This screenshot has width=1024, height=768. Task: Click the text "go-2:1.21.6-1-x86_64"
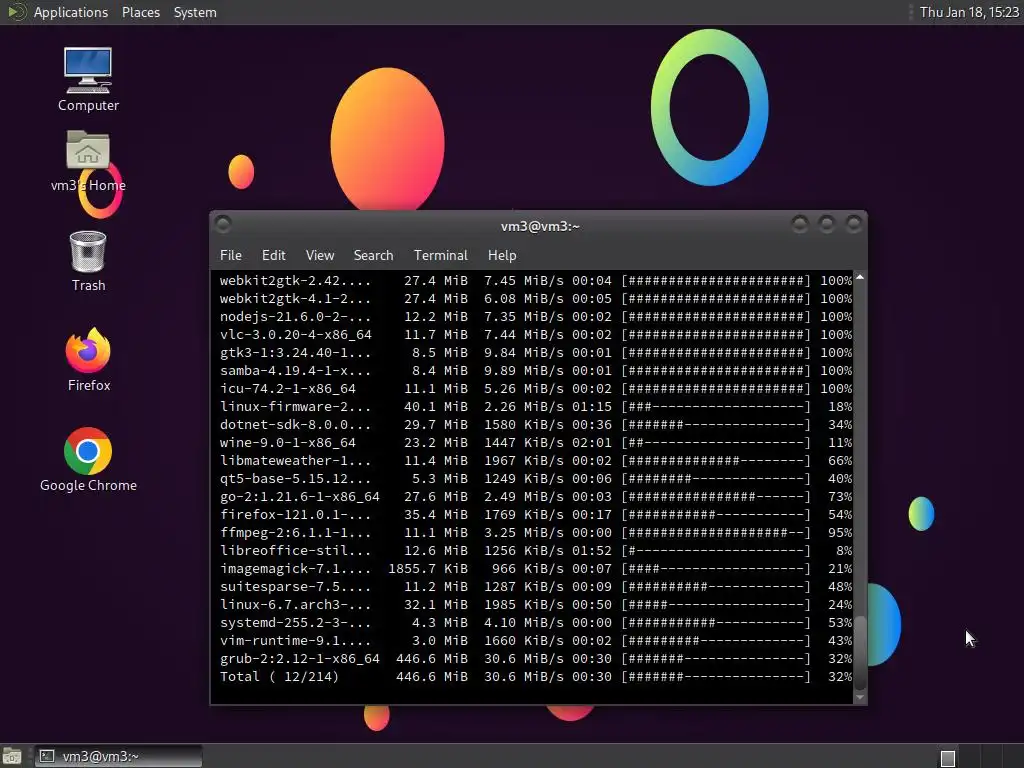[299, 497]
